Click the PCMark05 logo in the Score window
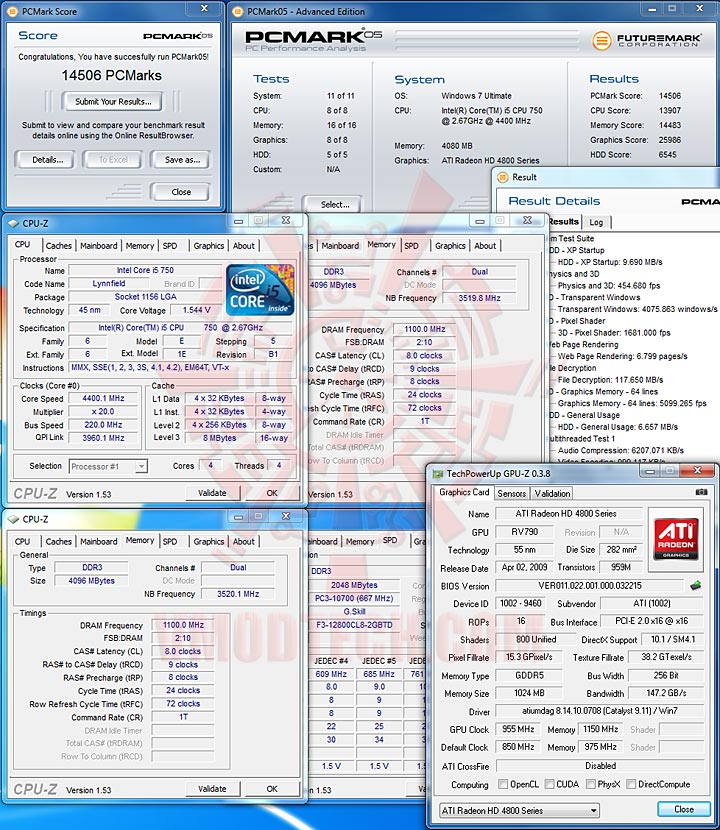This screenshot has height=830, width=720. tap(178, 36)
